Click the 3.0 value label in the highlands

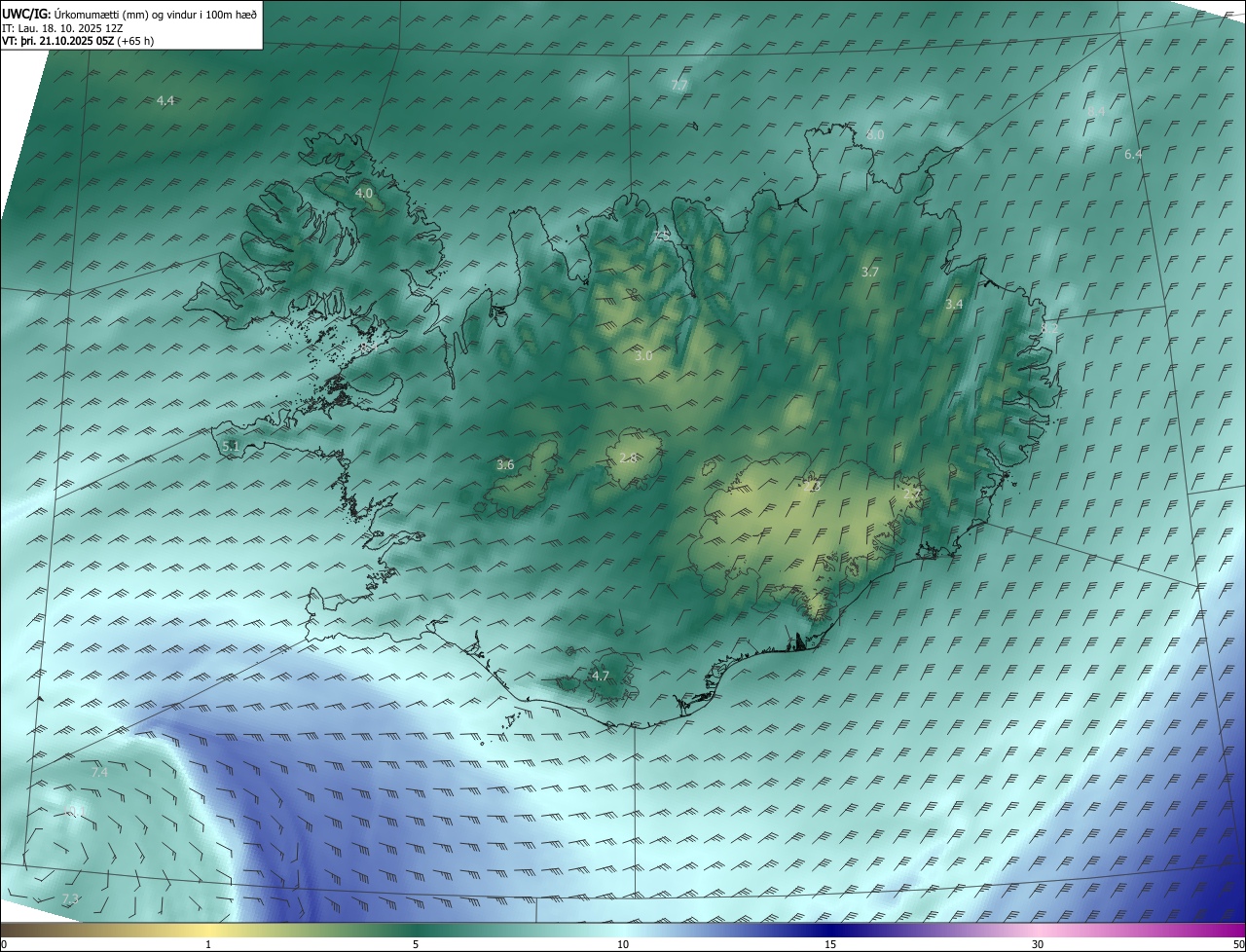tap(643, 356)
